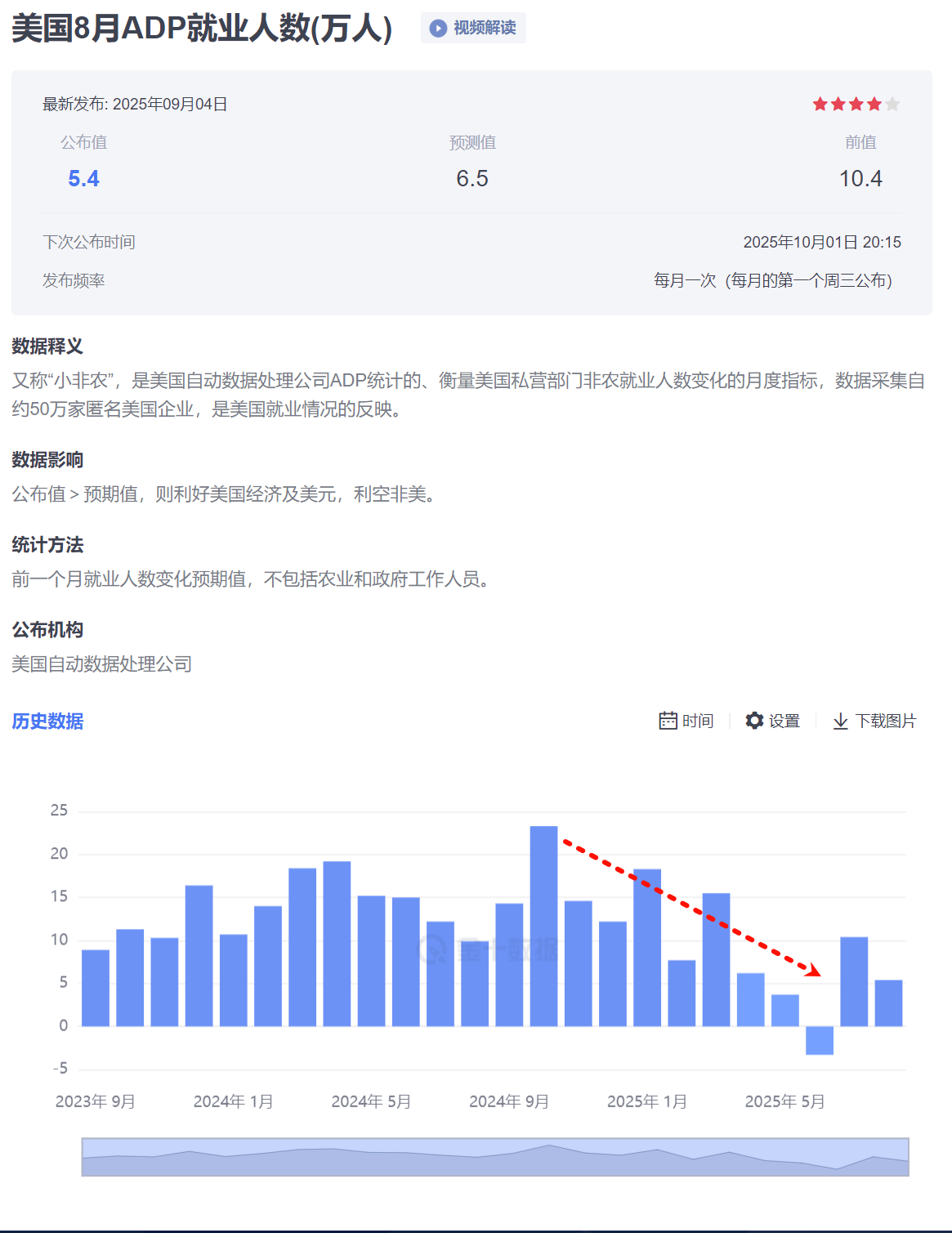The width and height of the screenshot is (952, 1233).
Task: Click the negative bar after 2025年5月
Action: tap(818, 1042)
